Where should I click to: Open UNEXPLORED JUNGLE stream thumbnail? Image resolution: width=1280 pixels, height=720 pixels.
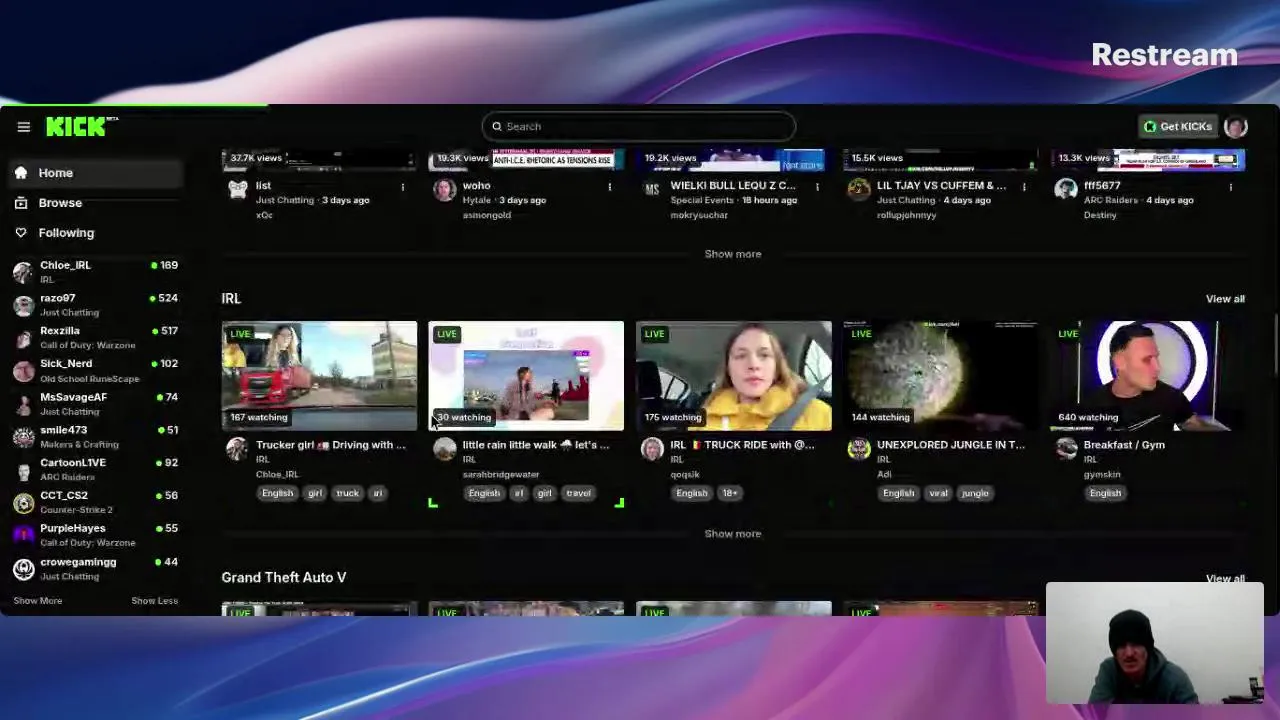(940, 376)
